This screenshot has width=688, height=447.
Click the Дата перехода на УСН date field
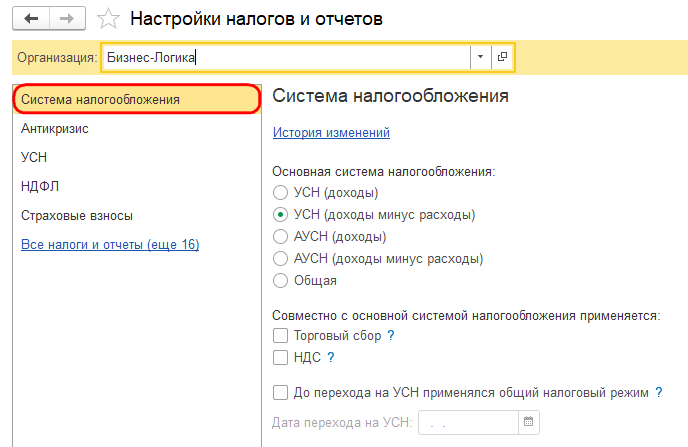tap(468, 422)
